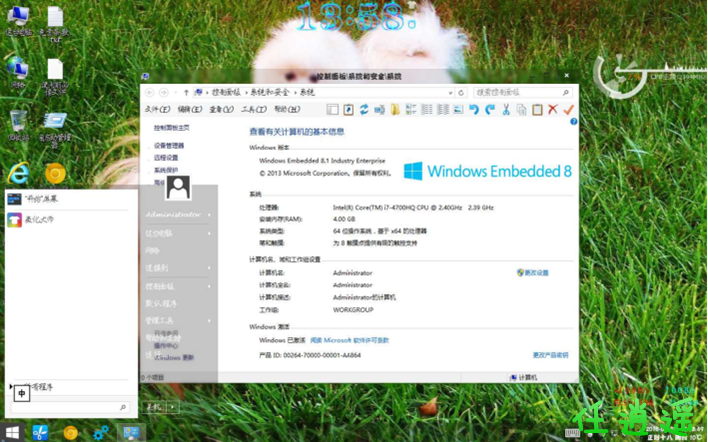
Task: Click the control panel taskbar button
Action: click(131, 433)
